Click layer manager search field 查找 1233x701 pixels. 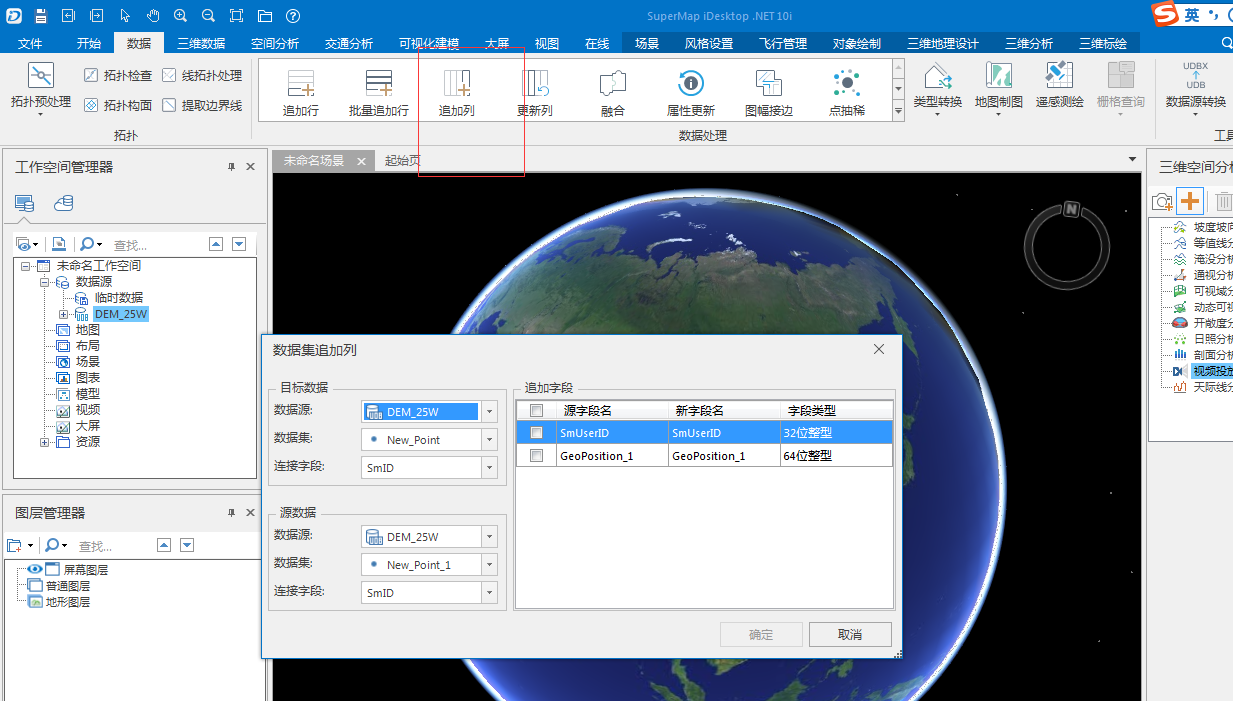coord(113,546)
